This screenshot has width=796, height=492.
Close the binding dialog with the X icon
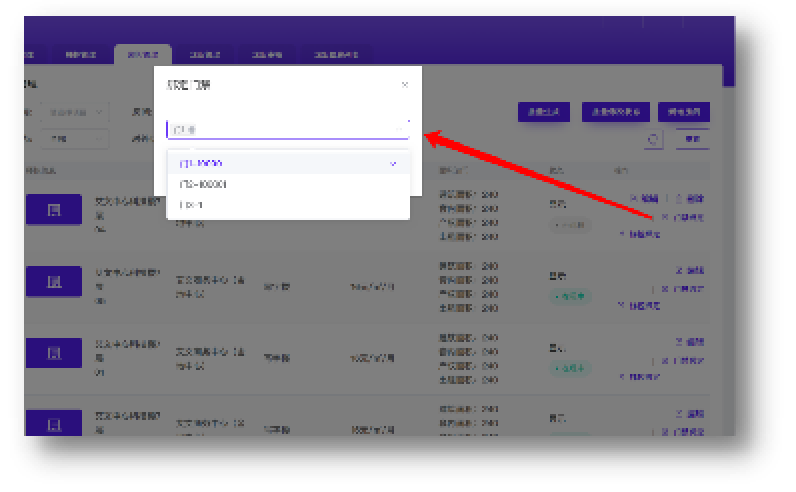404,85
